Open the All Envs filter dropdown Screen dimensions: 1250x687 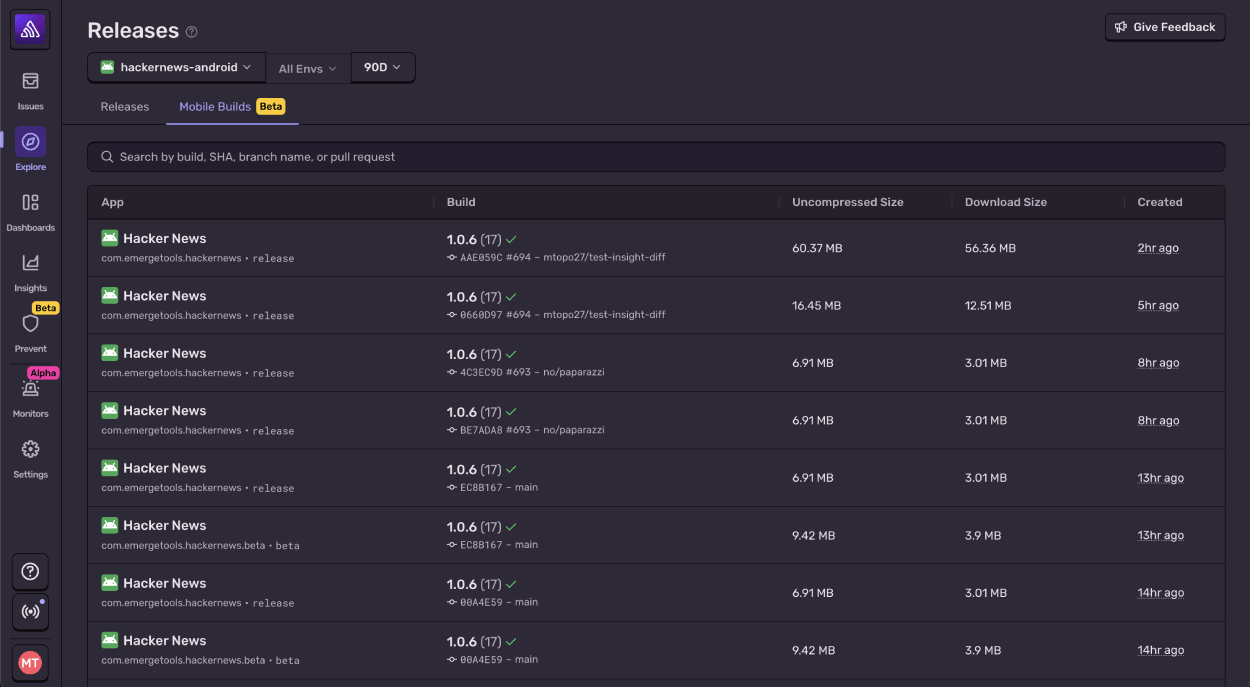307,67
